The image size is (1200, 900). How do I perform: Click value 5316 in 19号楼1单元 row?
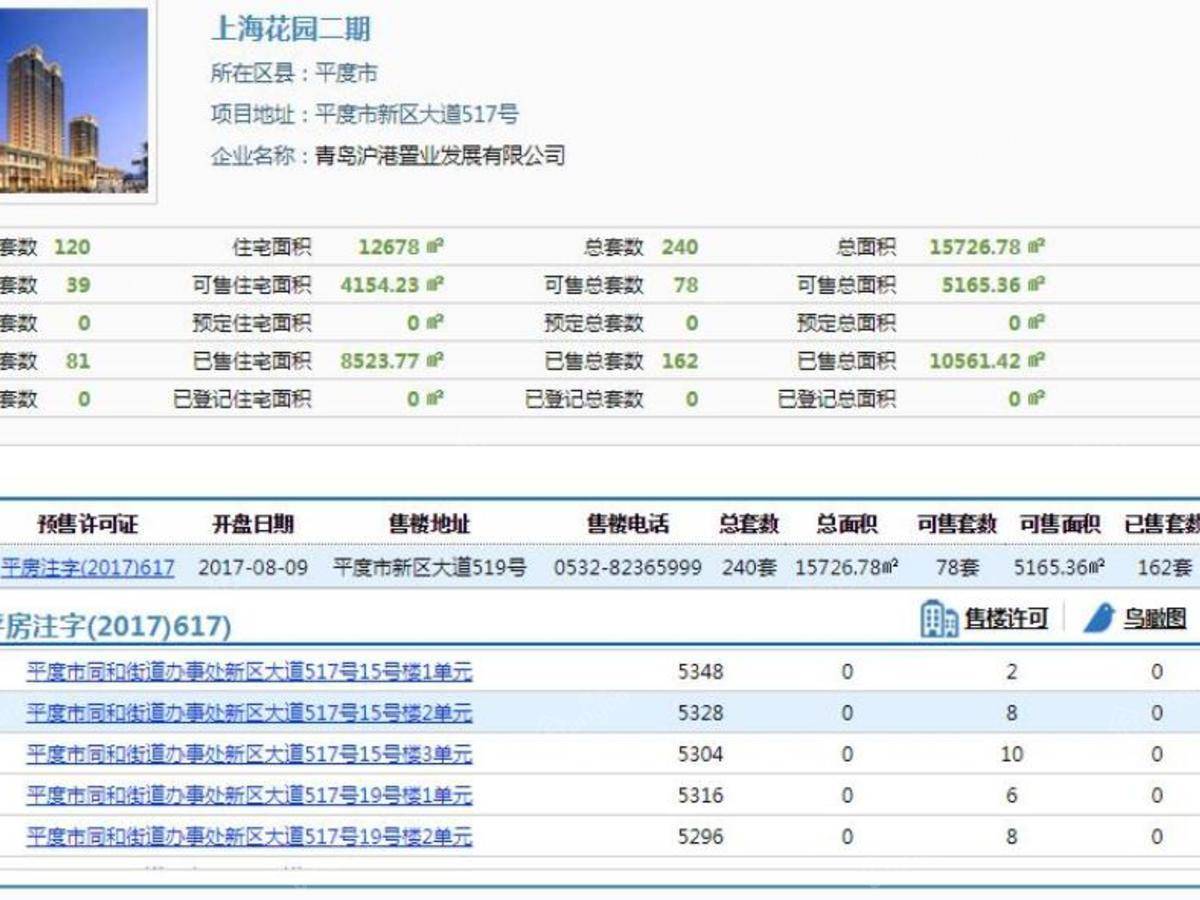(x=700, y=795)
